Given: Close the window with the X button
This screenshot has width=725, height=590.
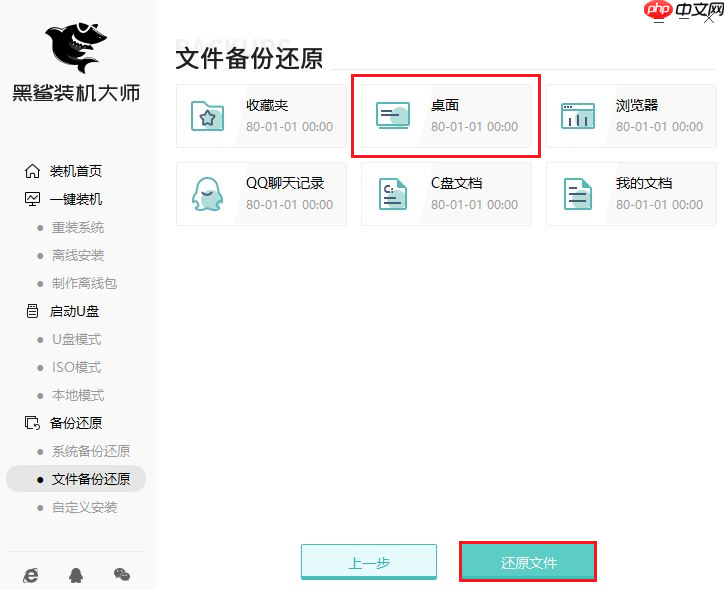Looking at the screenshot, I should [x=709, y=17].
